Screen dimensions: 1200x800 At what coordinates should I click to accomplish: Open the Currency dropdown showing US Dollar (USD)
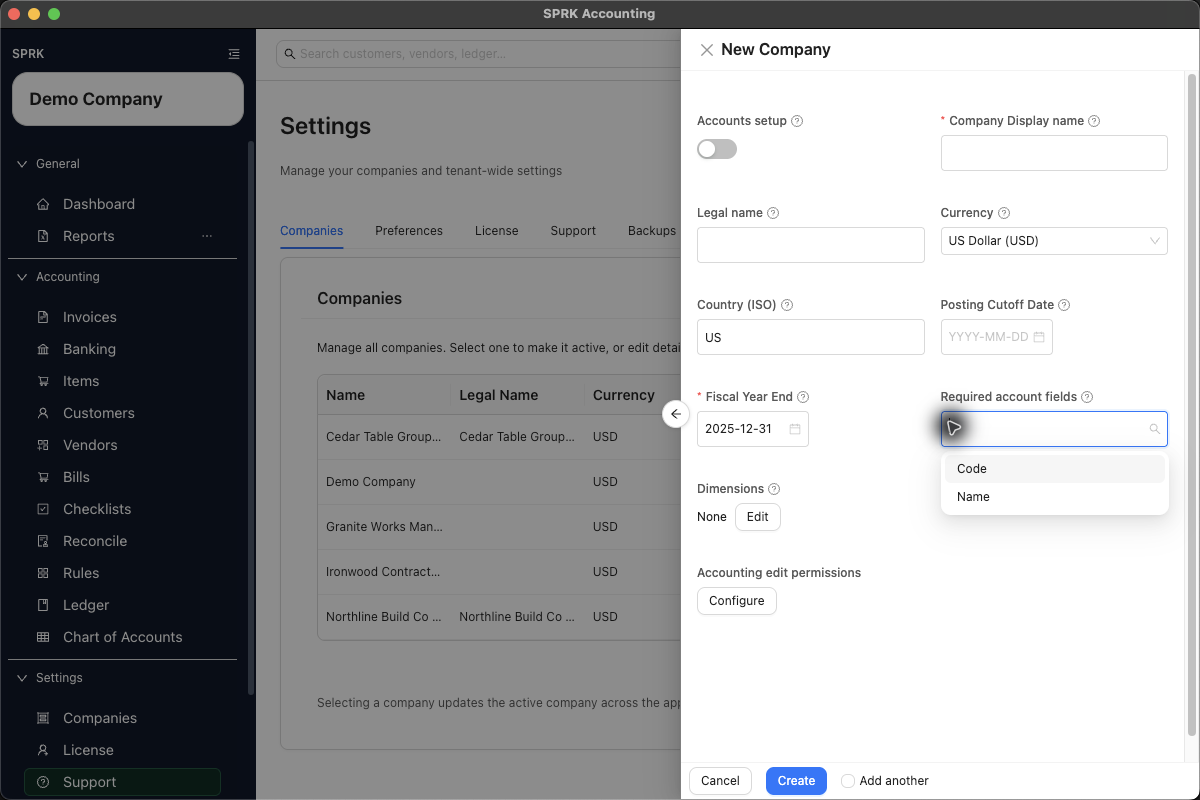[x=1054, y=241]
